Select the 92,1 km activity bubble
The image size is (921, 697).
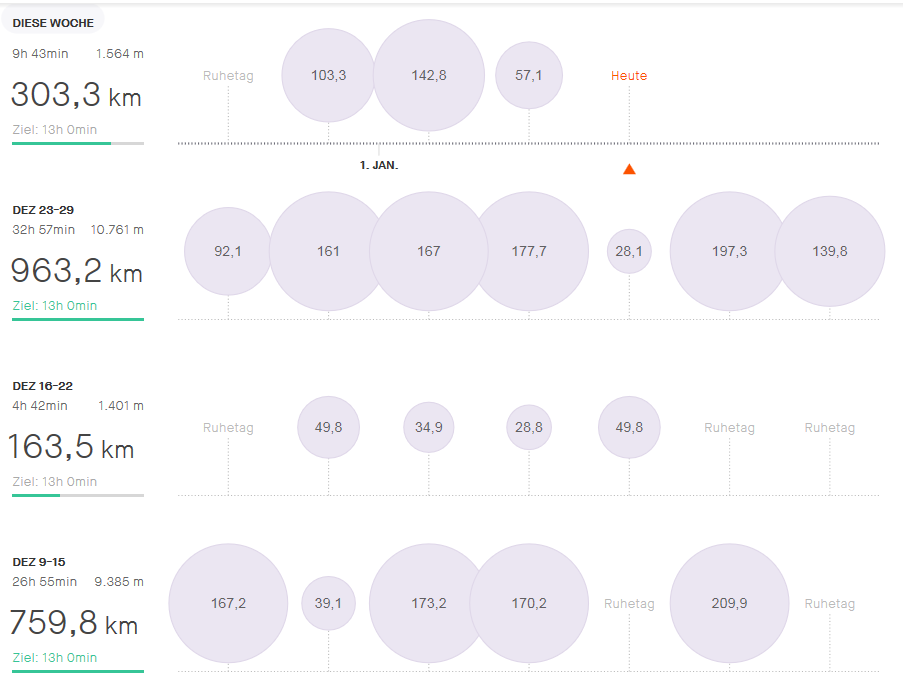(x=228, y=251)
